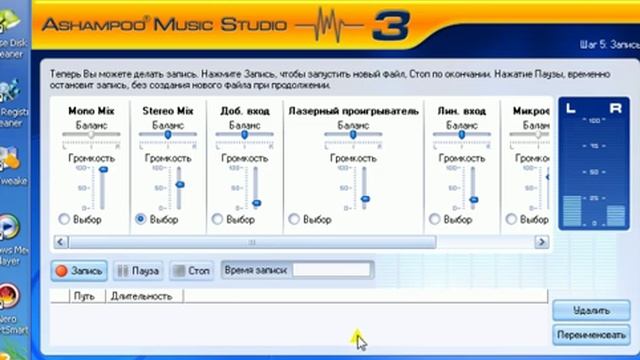Click the Доб. вход channel title
The width and height of the screenshot is (640, 360).
click(x=245, y=111)
